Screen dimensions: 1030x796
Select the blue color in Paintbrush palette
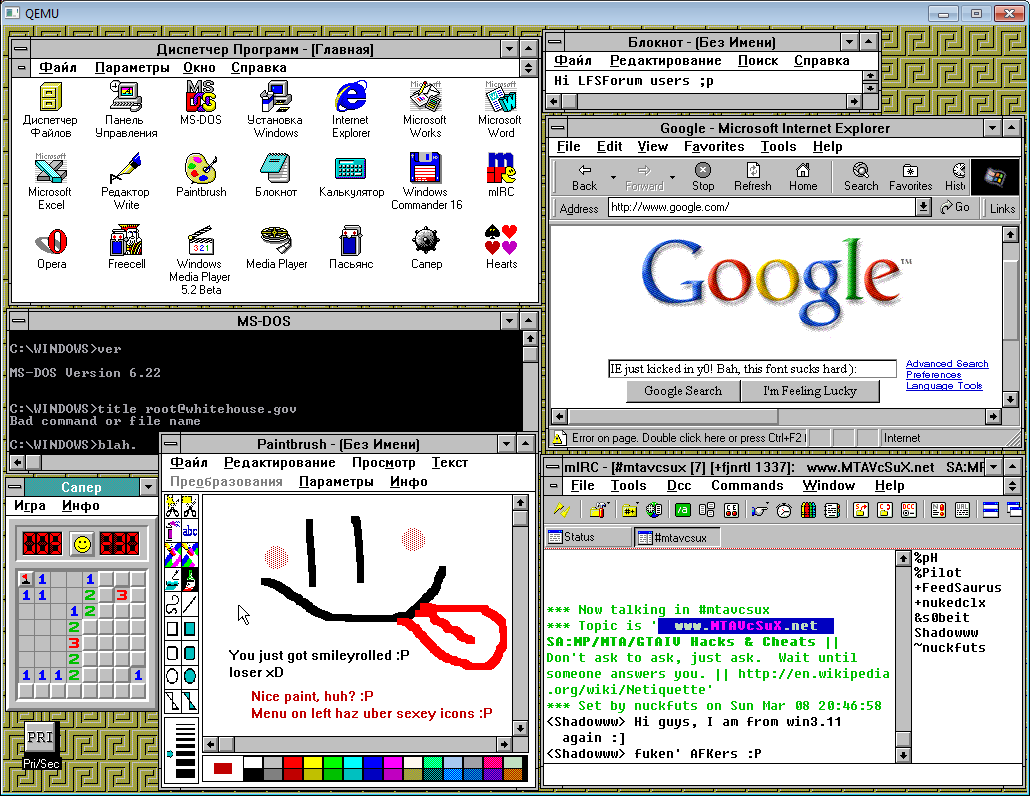[372, 763]
